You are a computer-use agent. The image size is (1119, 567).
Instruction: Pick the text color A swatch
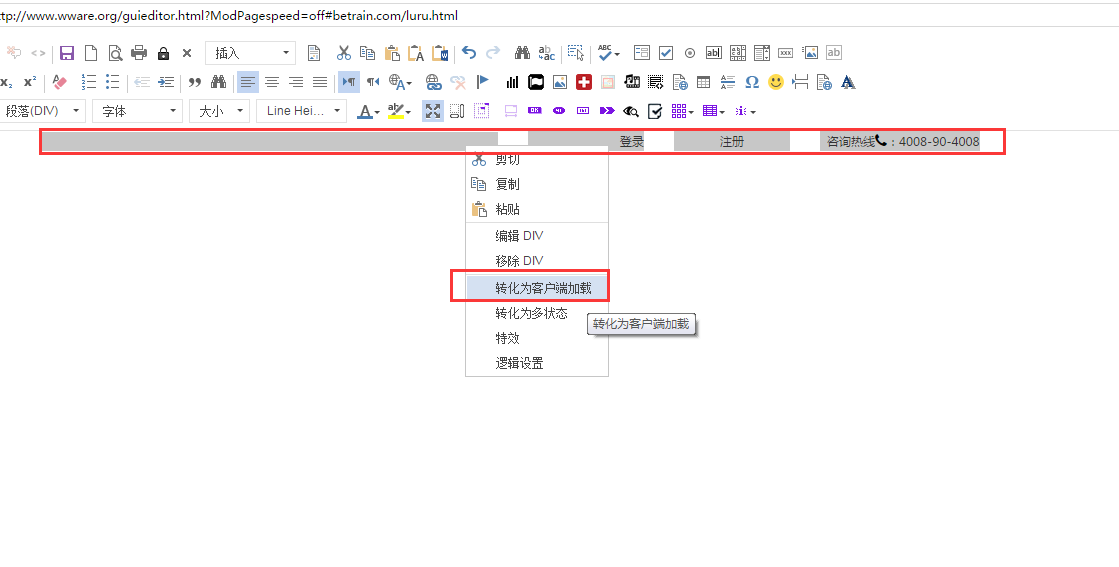point(365,111)
